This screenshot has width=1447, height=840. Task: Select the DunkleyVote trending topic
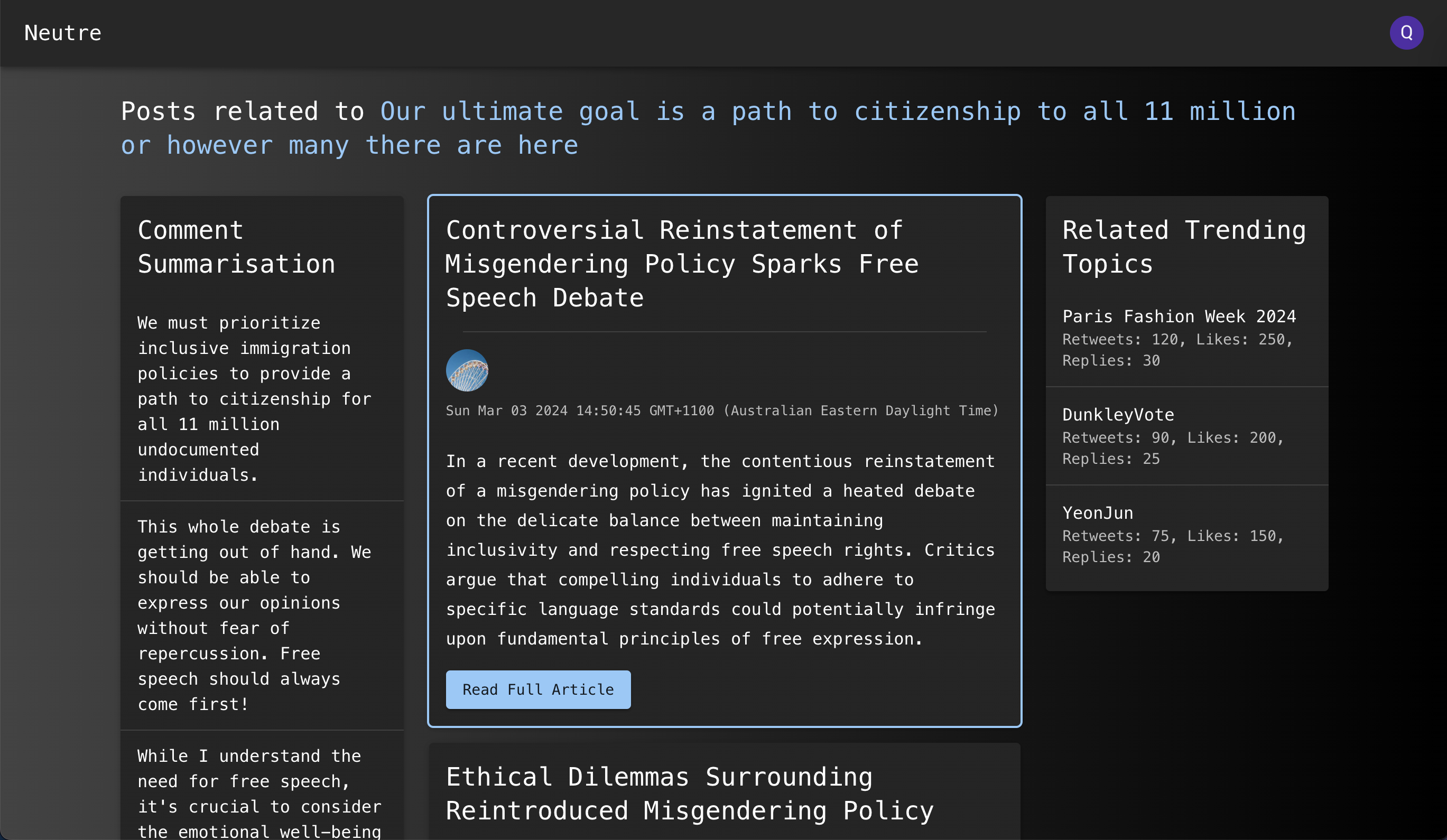pyautogui.click(x=1117, y=415)
